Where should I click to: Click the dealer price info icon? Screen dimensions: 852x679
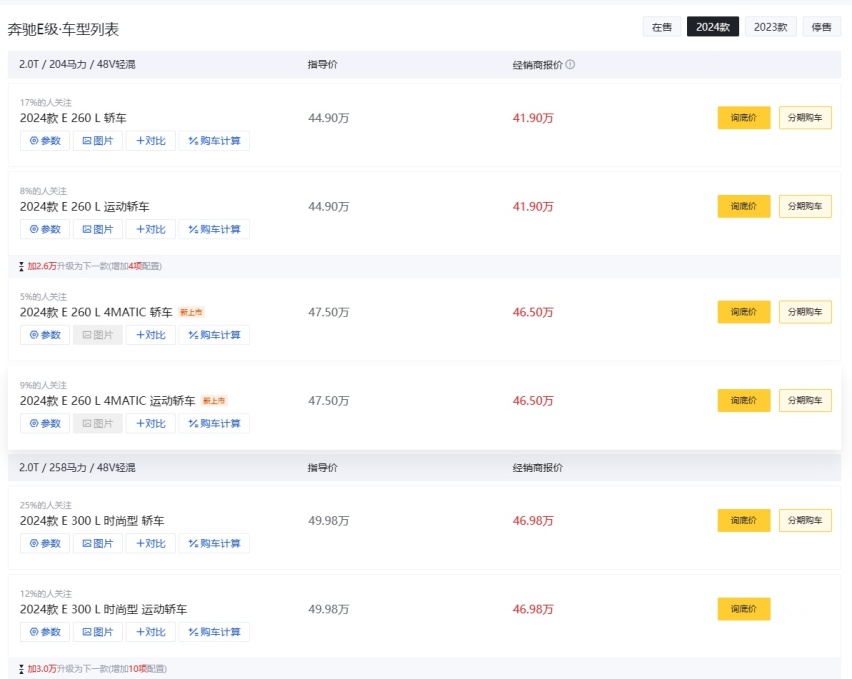pos(570,65)
